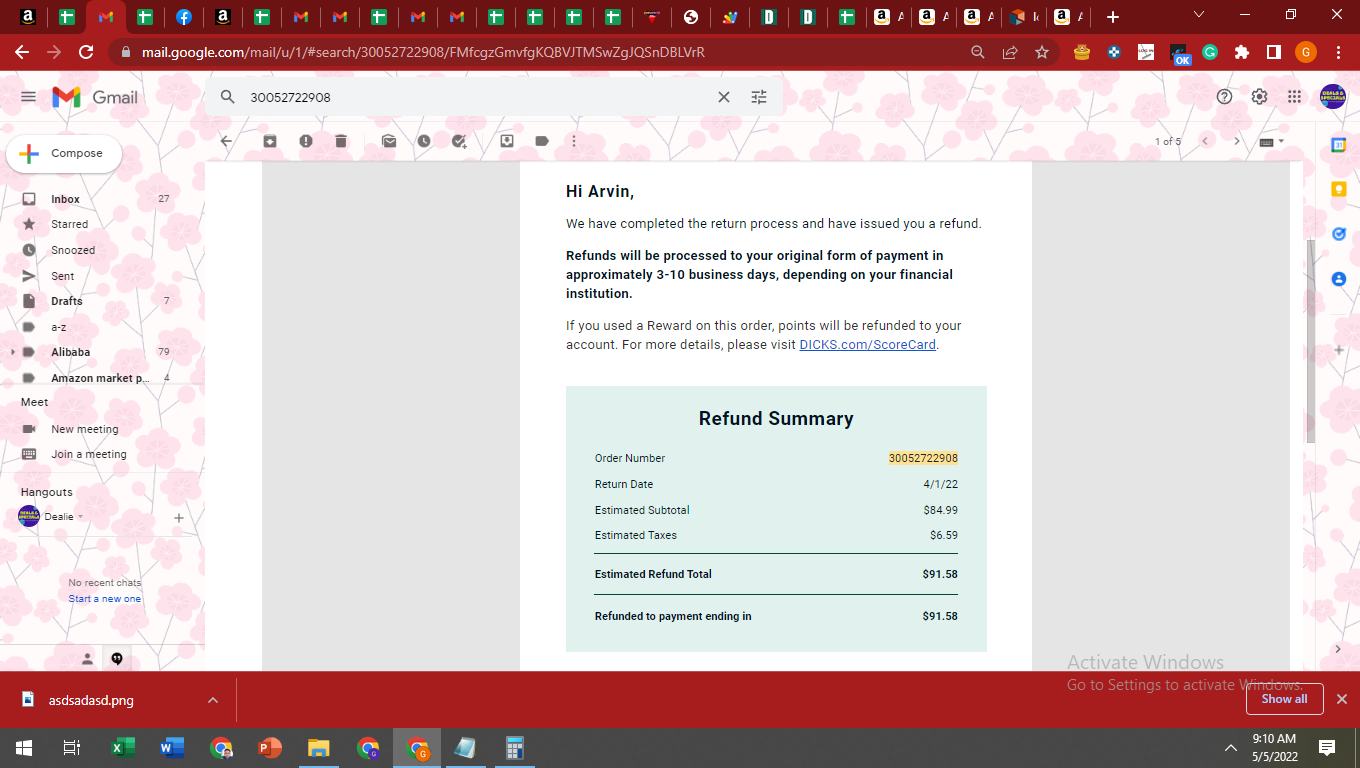This screenshot has height=768, width=1360.
Task: Open a new browser tab
Action: pos(1113,17)
